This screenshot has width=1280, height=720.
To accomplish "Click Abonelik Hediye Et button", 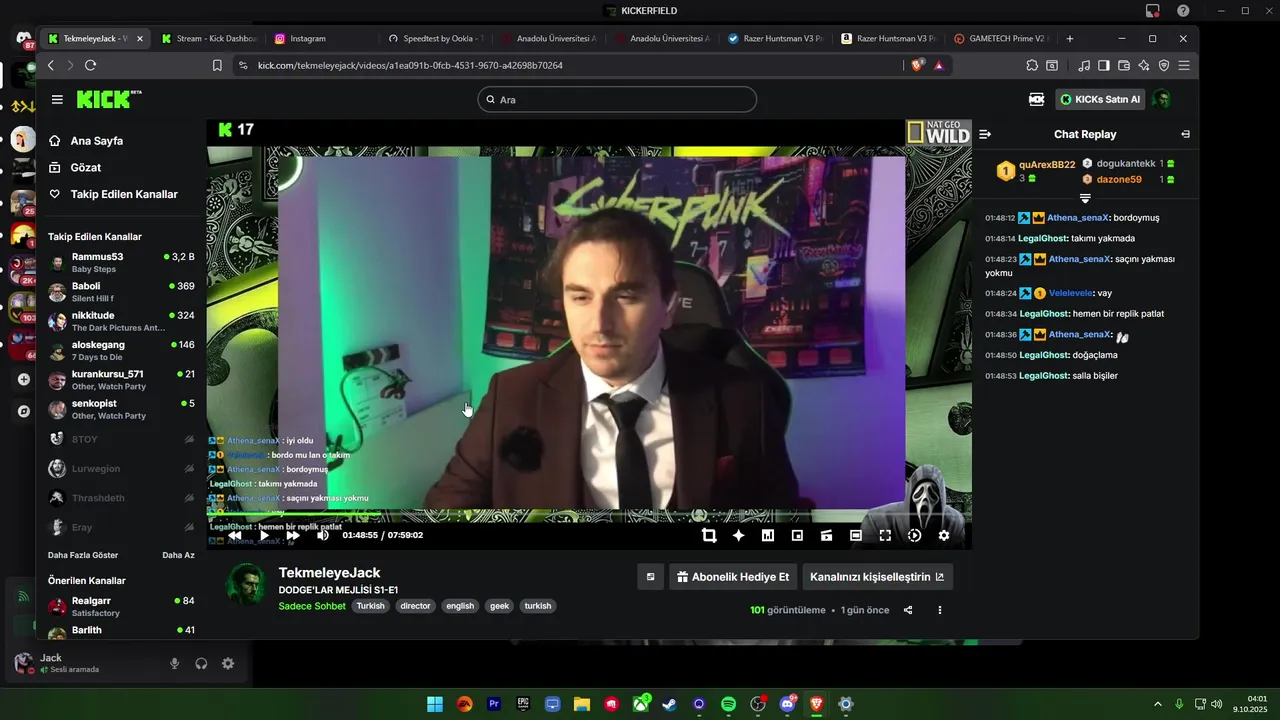I will tap(733, 577).
